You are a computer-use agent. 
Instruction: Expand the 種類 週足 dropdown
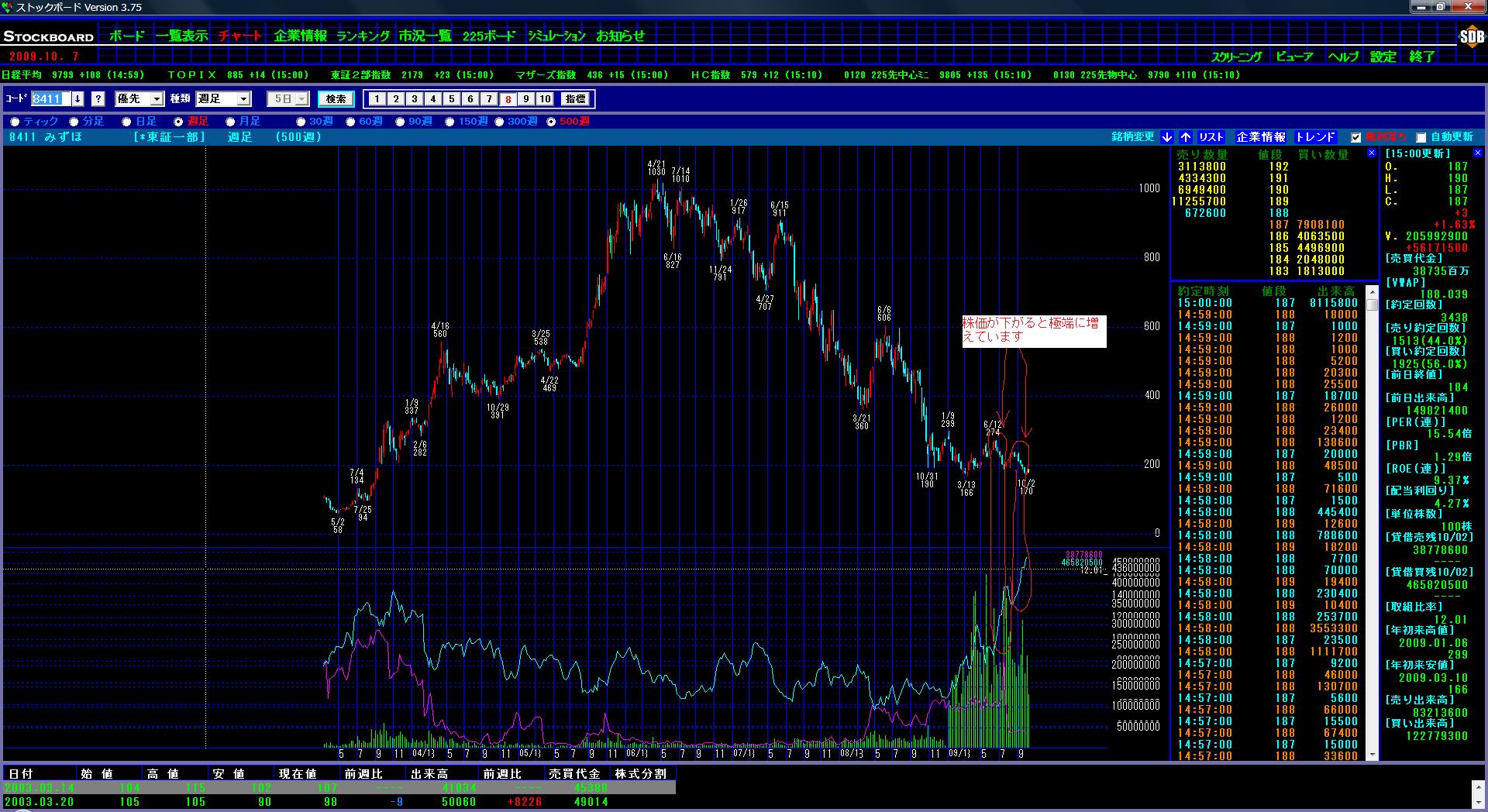[243, 99]
